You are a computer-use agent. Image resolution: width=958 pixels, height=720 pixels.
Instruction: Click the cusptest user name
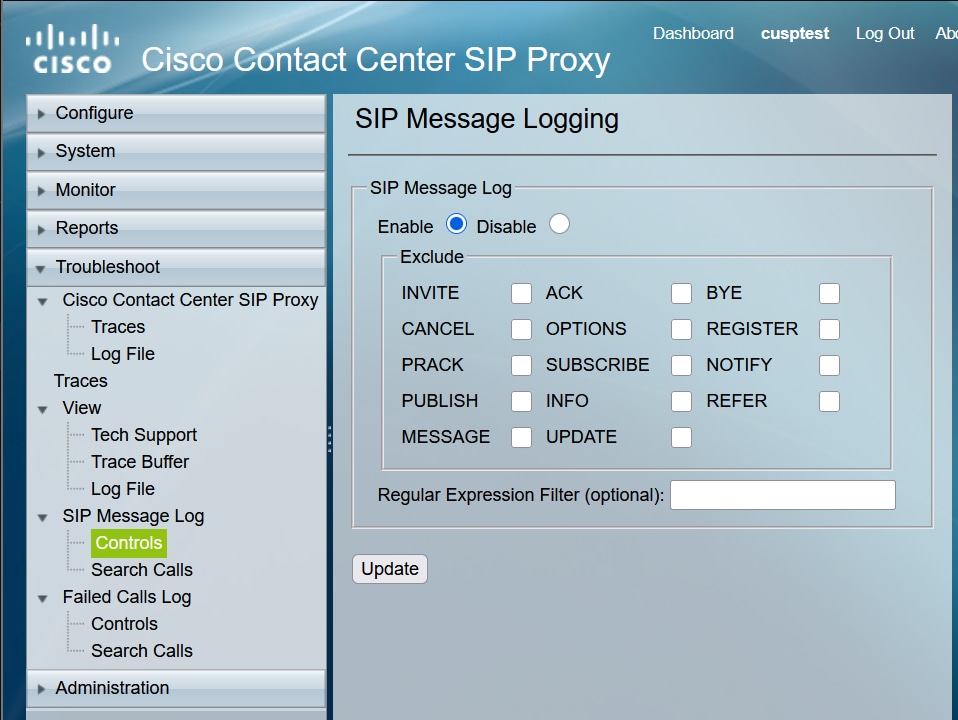click(x=794, y=33)
